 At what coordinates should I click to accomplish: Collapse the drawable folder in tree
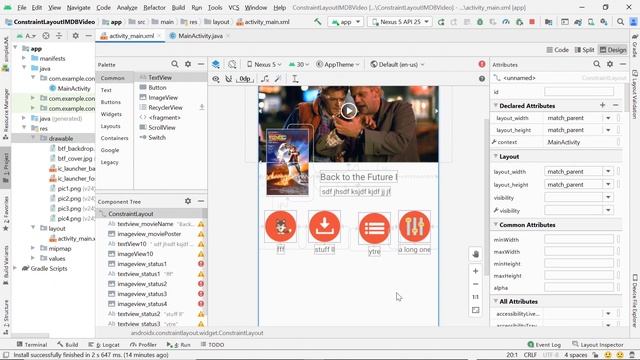33,138
